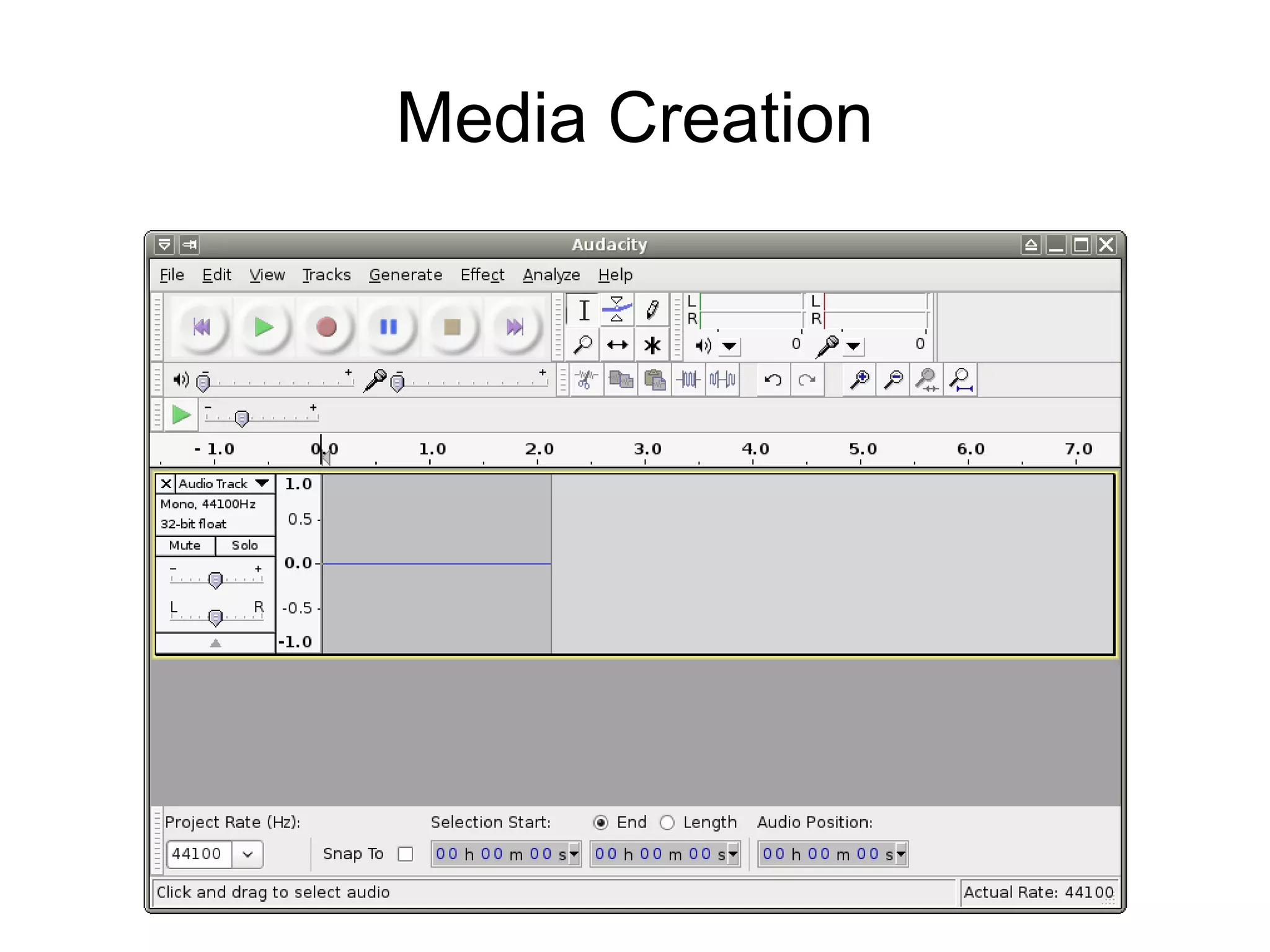Click the Project Rate value field
The height and width of the screenshot is (952, 1270).
[199, 854]
